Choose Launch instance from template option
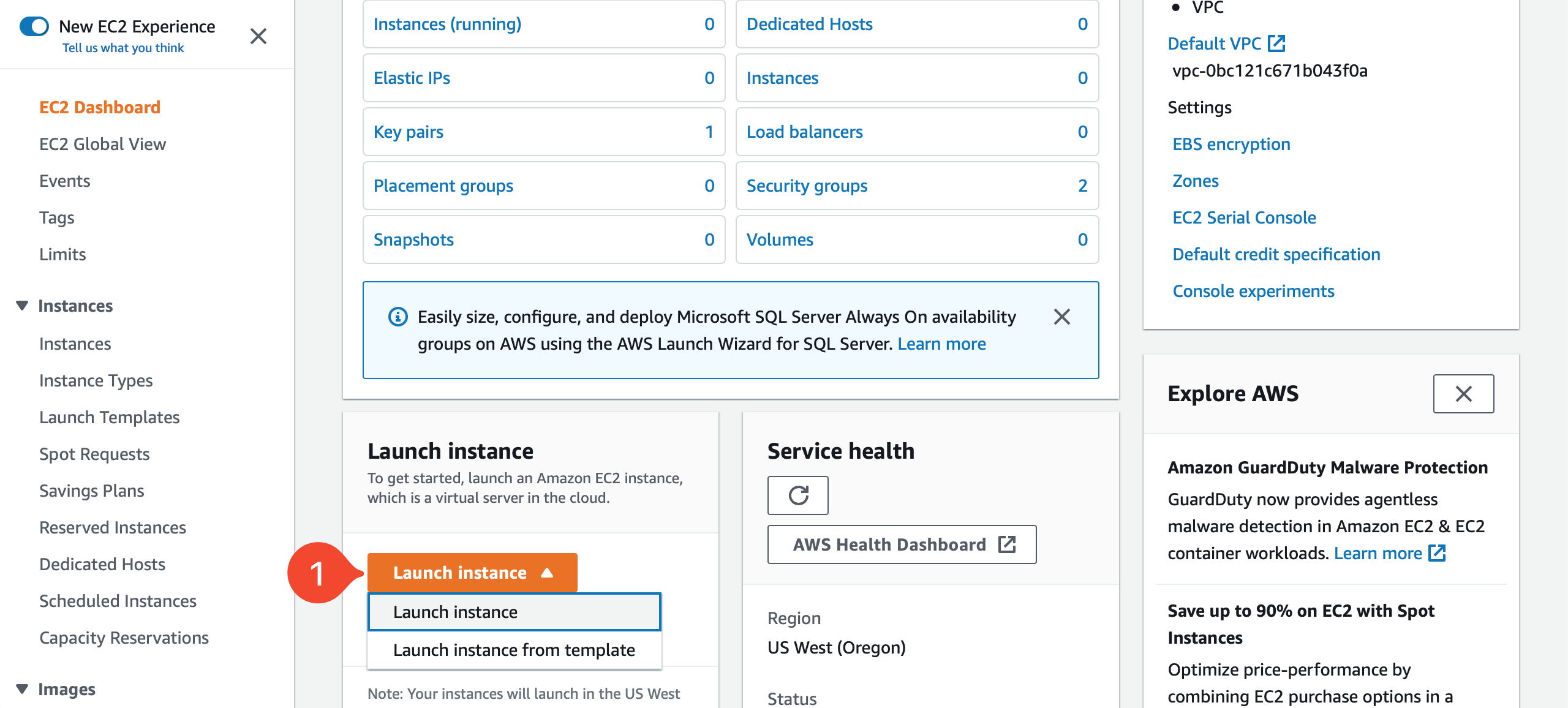Viewport: 1568px width, 708px height. point(513,650)
